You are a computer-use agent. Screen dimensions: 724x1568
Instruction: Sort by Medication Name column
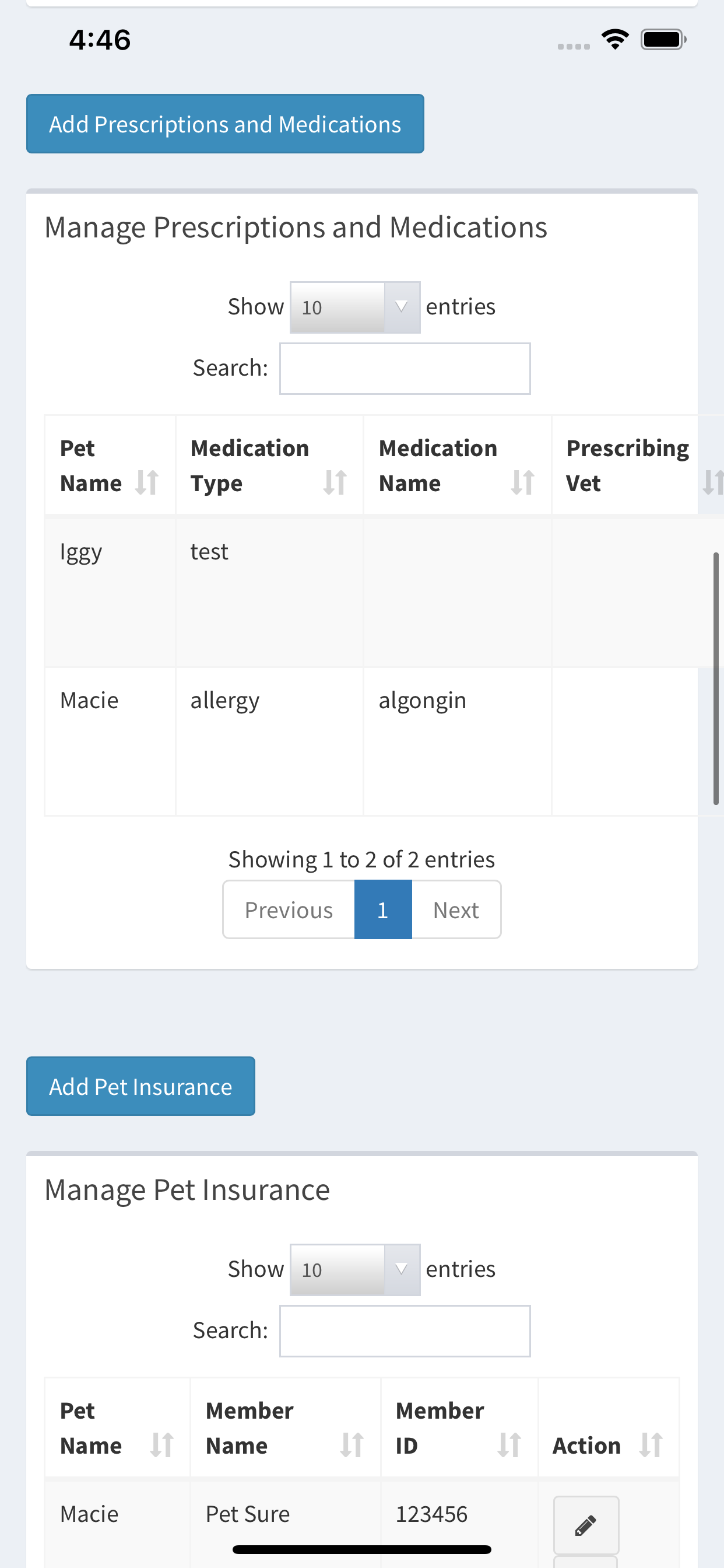458,465
